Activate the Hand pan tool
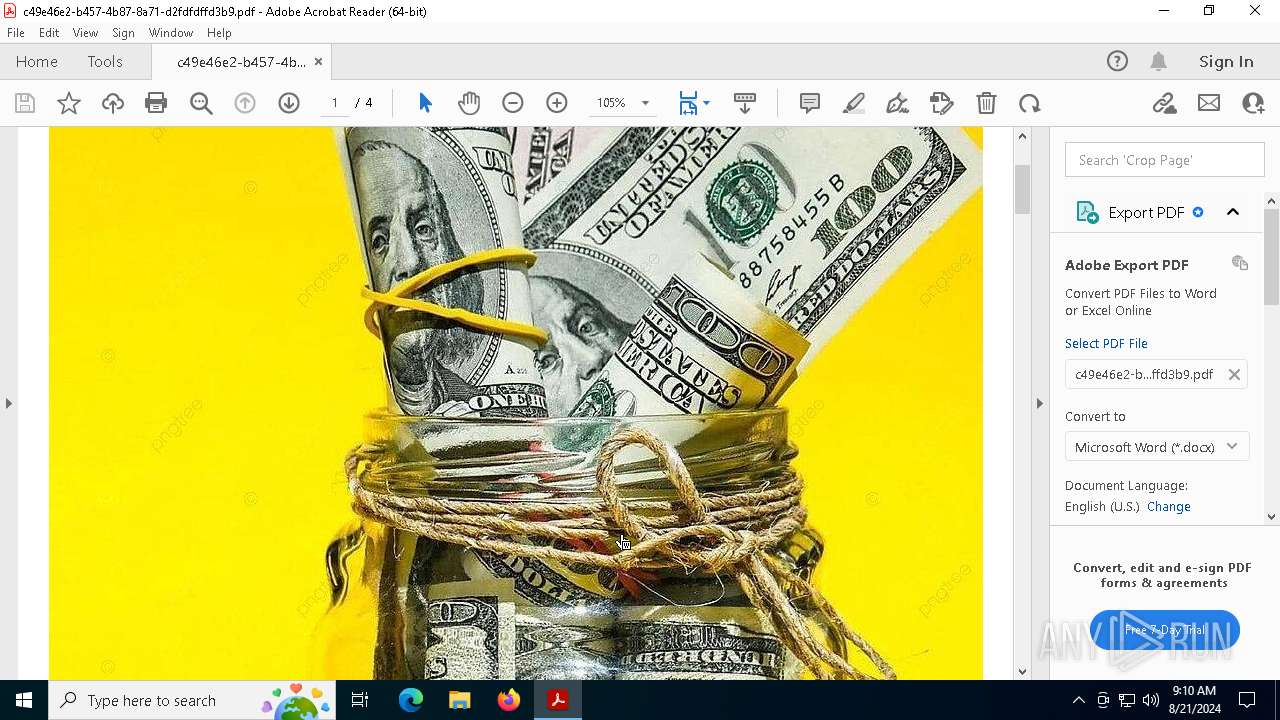The image size is (1280, 720). click(469, 103)
